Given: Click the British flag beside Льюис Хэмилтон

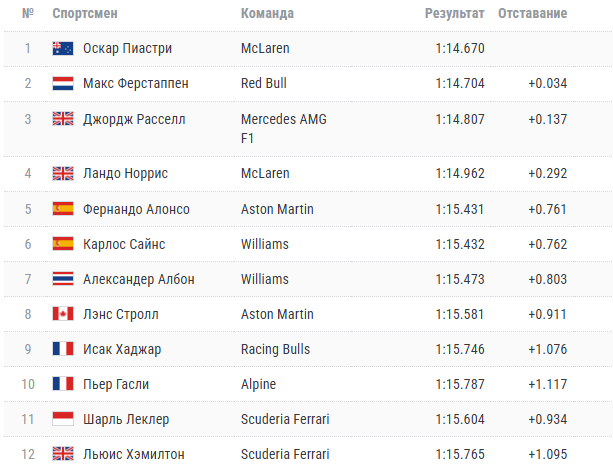Looking at the screenshot, I should point(63,454).
